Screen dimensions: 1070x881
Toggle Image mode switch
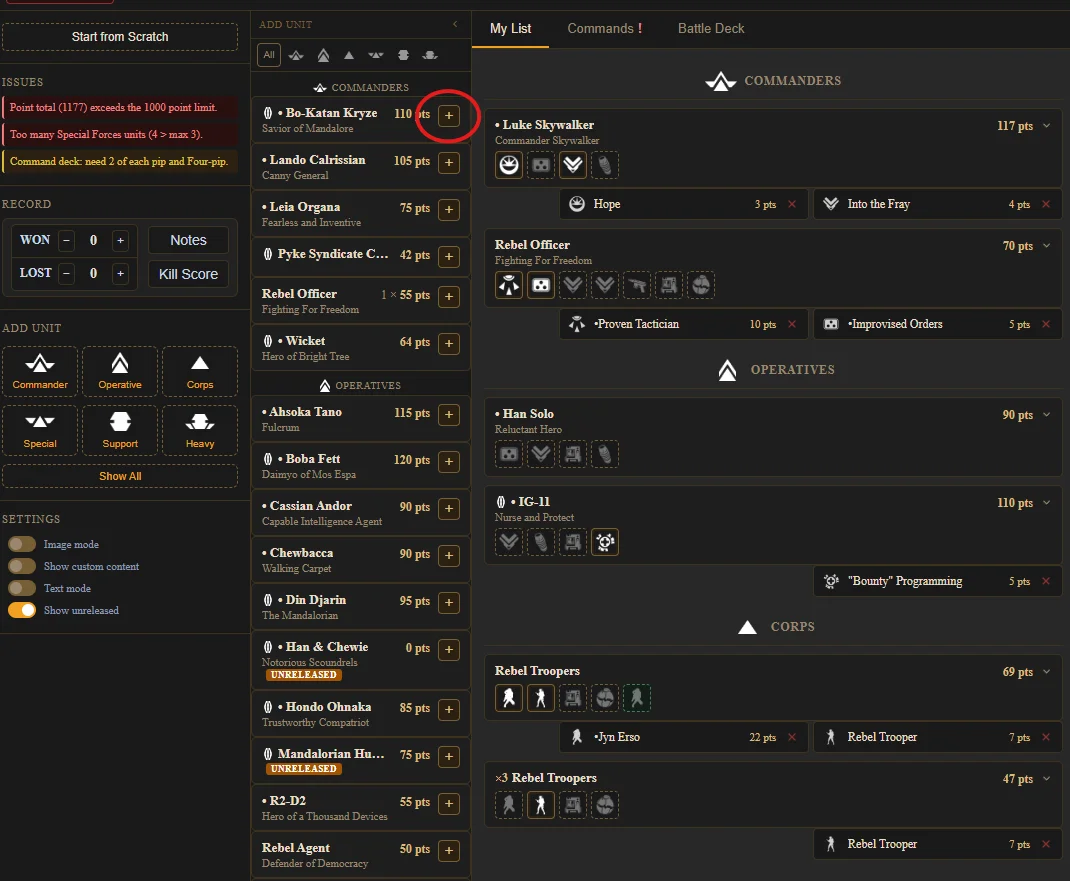(22, 544)
